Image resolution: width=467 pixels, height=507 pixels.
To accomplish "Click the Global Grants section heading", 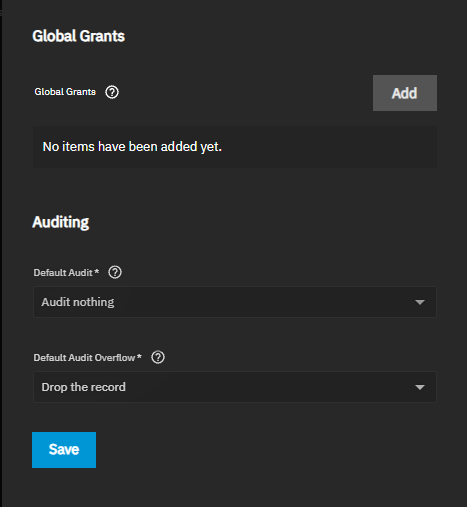I will 79,36.
